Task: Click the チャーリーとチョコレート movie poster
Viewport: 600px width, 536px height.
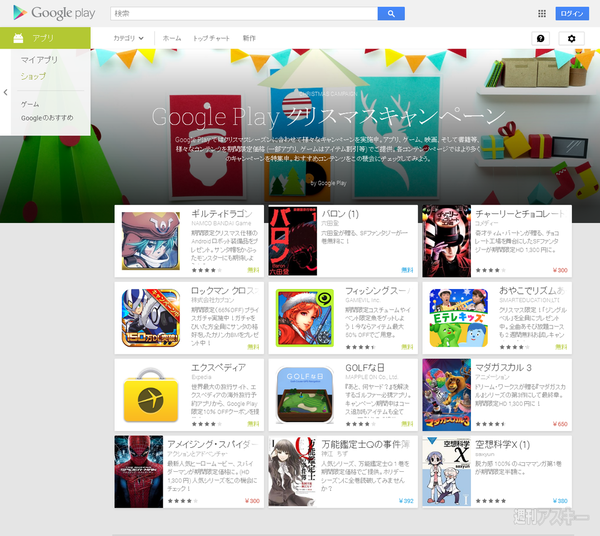Action: pos(447,241)
